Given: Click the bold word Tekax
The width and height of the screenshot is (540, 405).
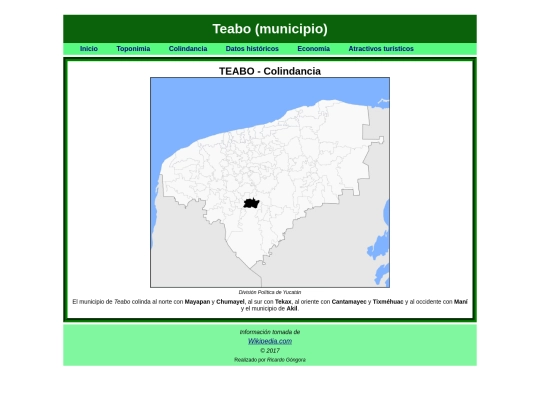Looking at the screenshot, I should click(x=283, y=302).
